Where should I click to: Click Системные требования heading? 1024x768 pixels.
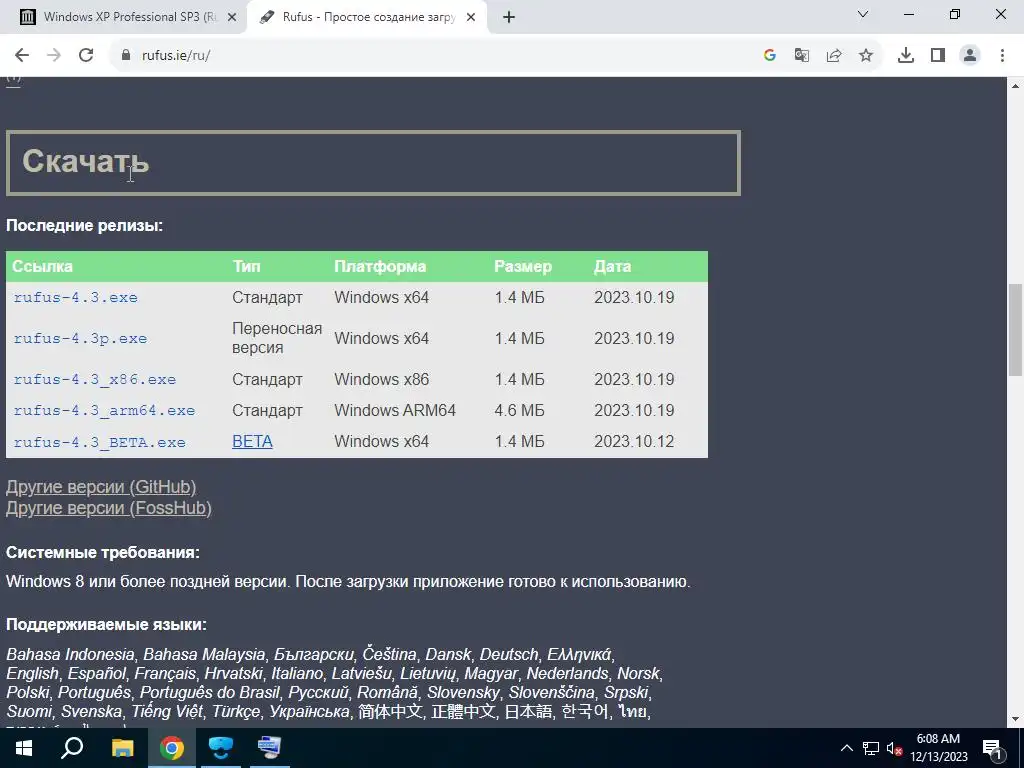pyautogui.click(x=103, y=552)
